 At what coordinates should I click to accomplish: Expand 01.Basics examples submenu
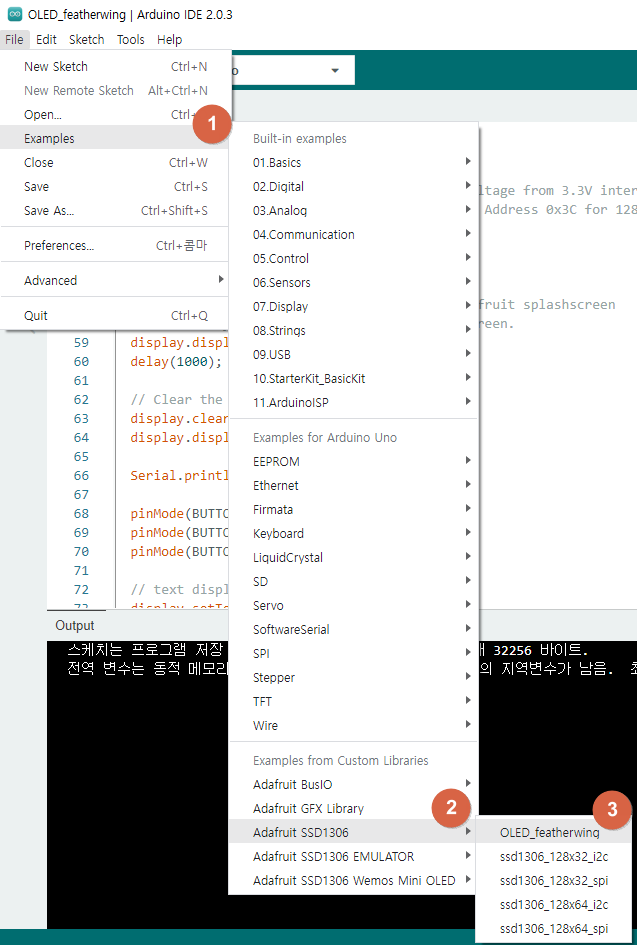[x=354, y=163]
